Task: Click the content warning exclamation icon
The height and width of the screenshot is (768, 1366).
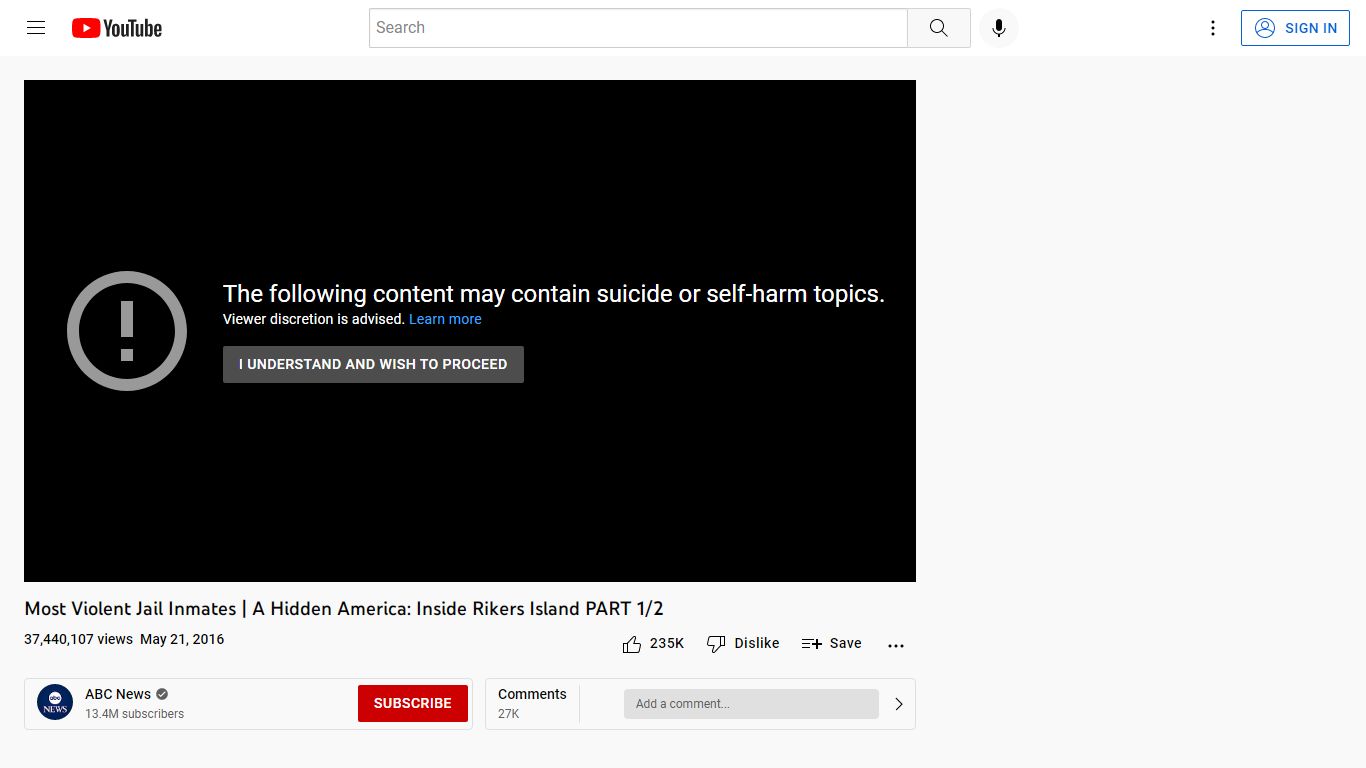Action: click(x=127, y=331)
